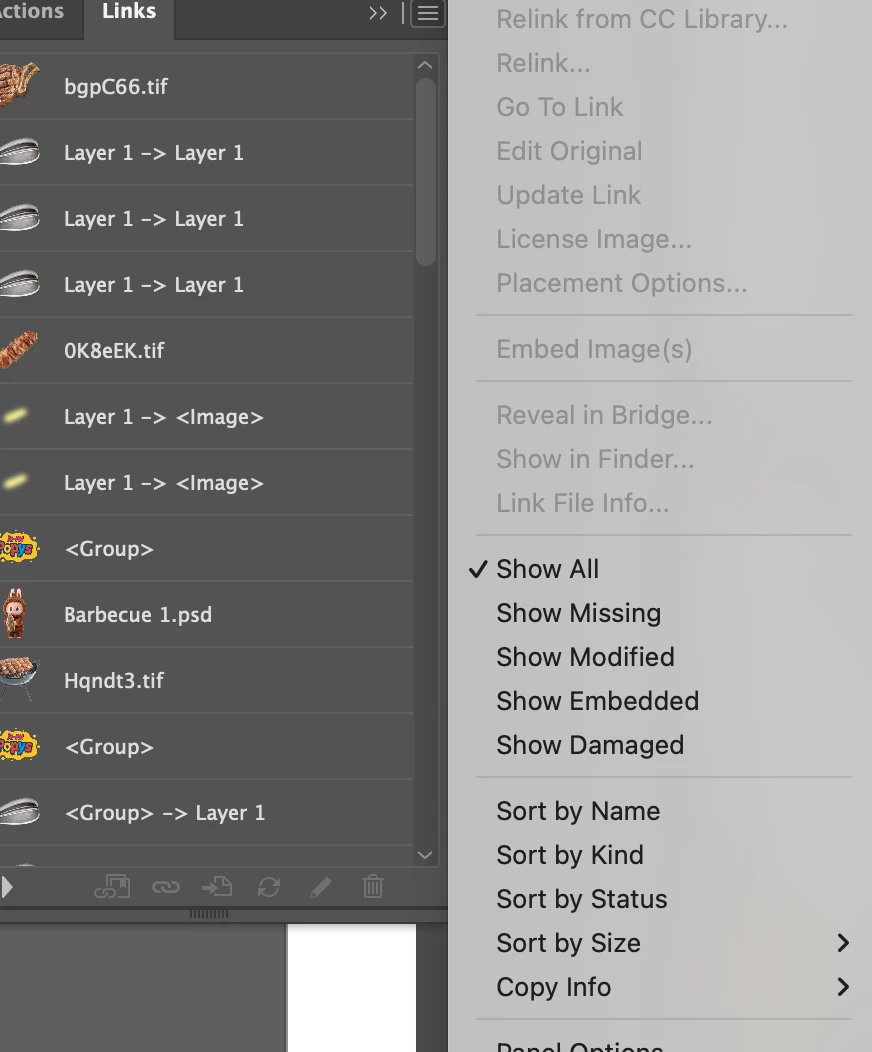Switch to the Links tab
The width and height of the screenshot is (872, 1052).
click(x=129, y=11)
